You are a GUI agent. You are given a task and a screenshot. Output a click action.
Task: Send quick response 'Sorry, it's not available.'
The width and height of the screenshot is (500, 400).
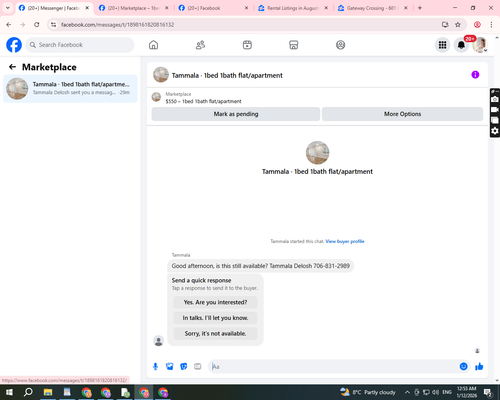[x=215, y=333]
